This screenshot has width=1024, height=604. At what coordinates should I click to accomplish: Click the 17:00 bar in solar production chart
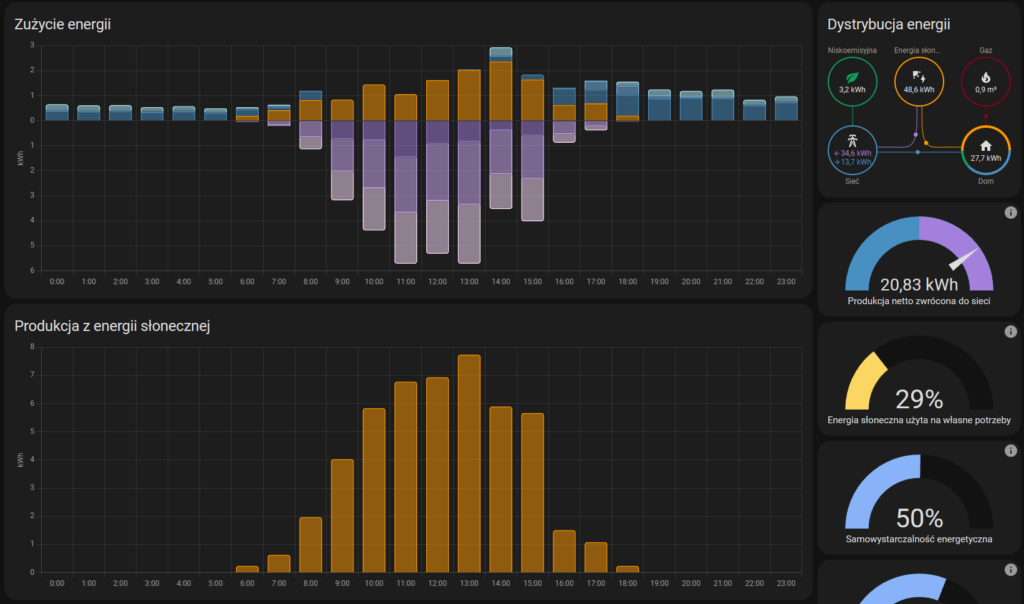[x=596, y=557]
